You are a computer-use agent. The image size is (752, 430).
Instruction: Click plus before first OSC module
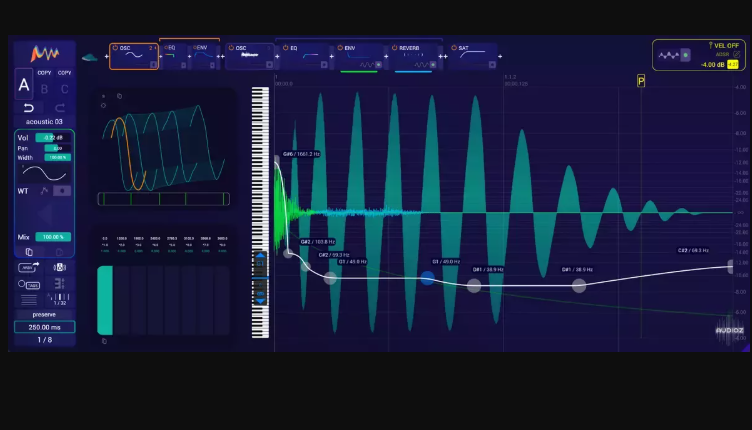pos(106,56)
